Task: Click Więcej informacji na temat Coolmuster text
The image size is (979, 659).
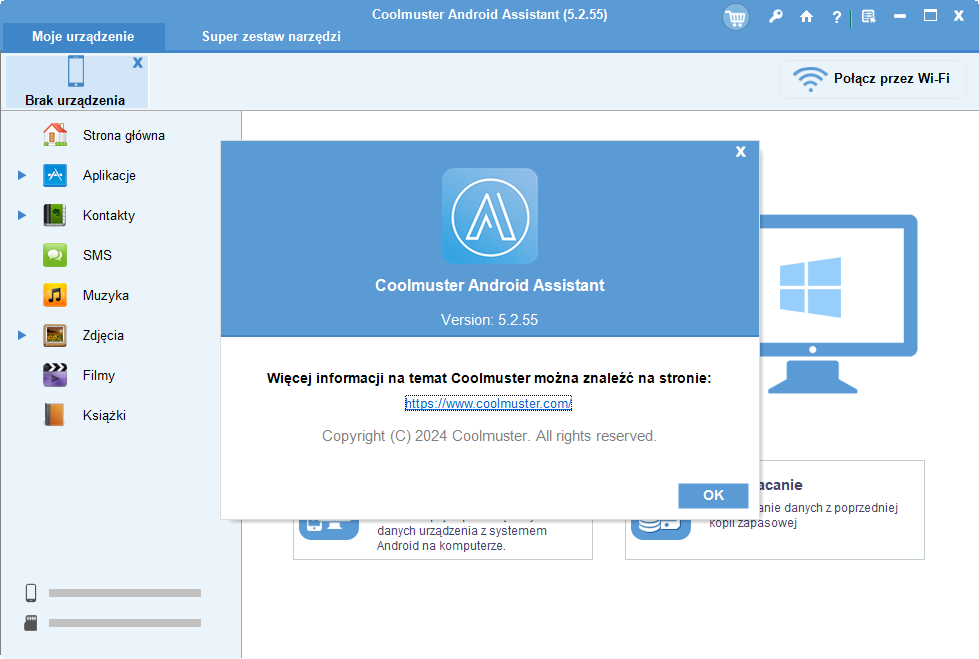Action: click(x=489, y=378)
